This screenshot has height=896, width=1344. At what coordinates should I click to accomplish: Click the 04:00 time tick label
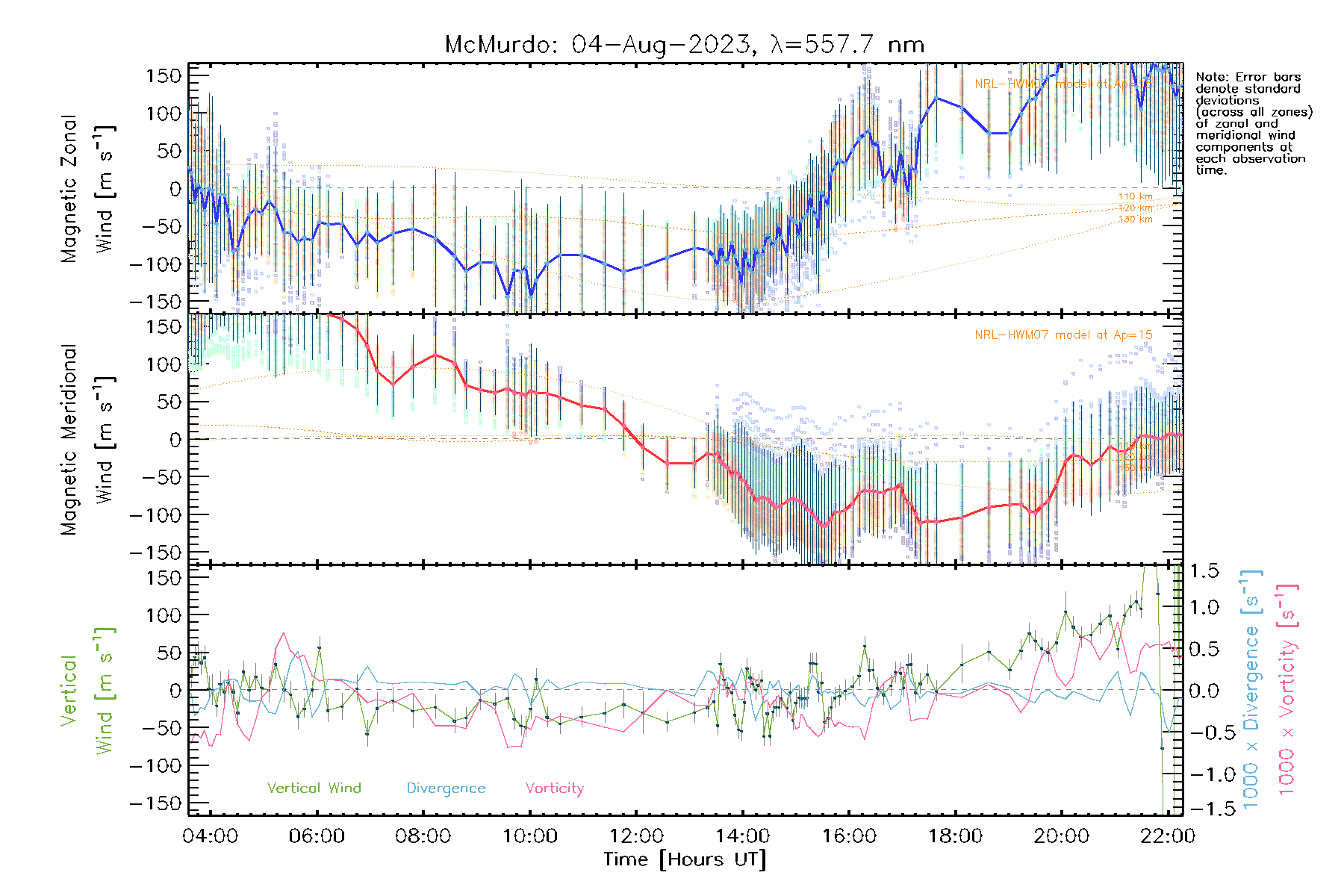coord(210,836)
